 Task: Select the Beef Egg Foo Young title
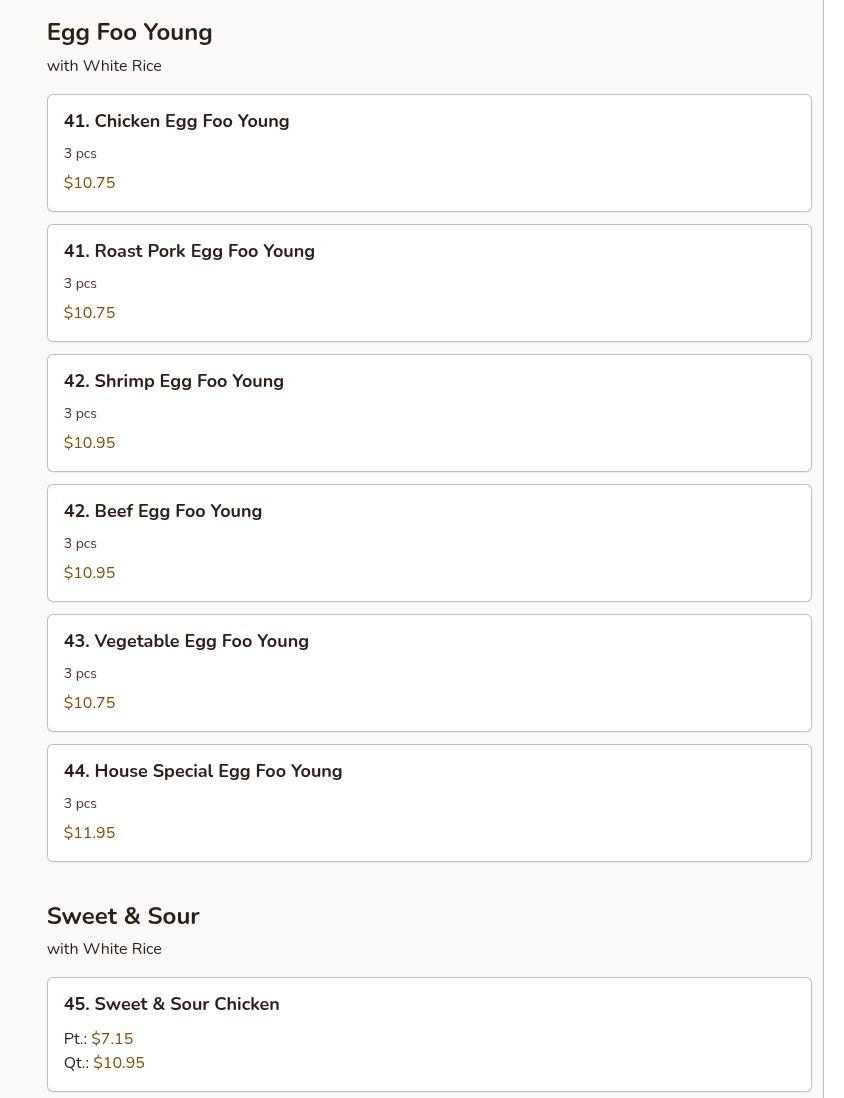163,511
